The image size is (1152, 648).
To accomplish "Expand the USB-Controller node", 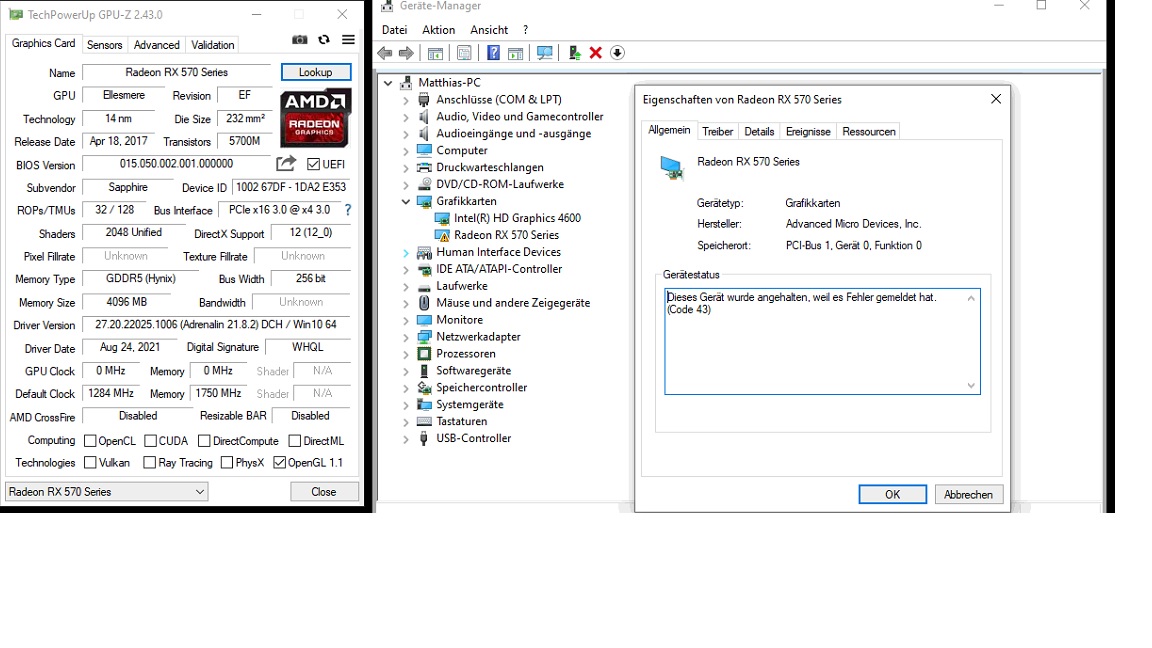I will (x=406, y=439).
